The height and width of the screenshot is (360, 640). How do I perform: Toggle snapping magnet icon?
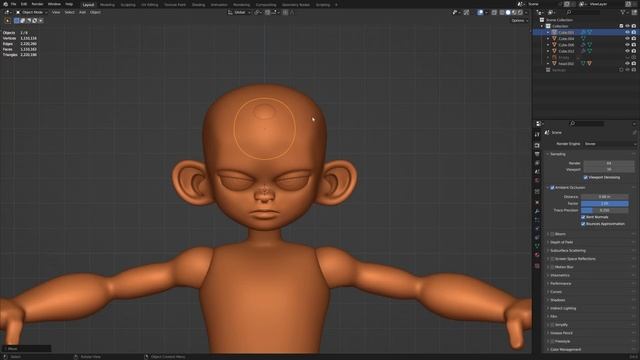coord(267,12)
